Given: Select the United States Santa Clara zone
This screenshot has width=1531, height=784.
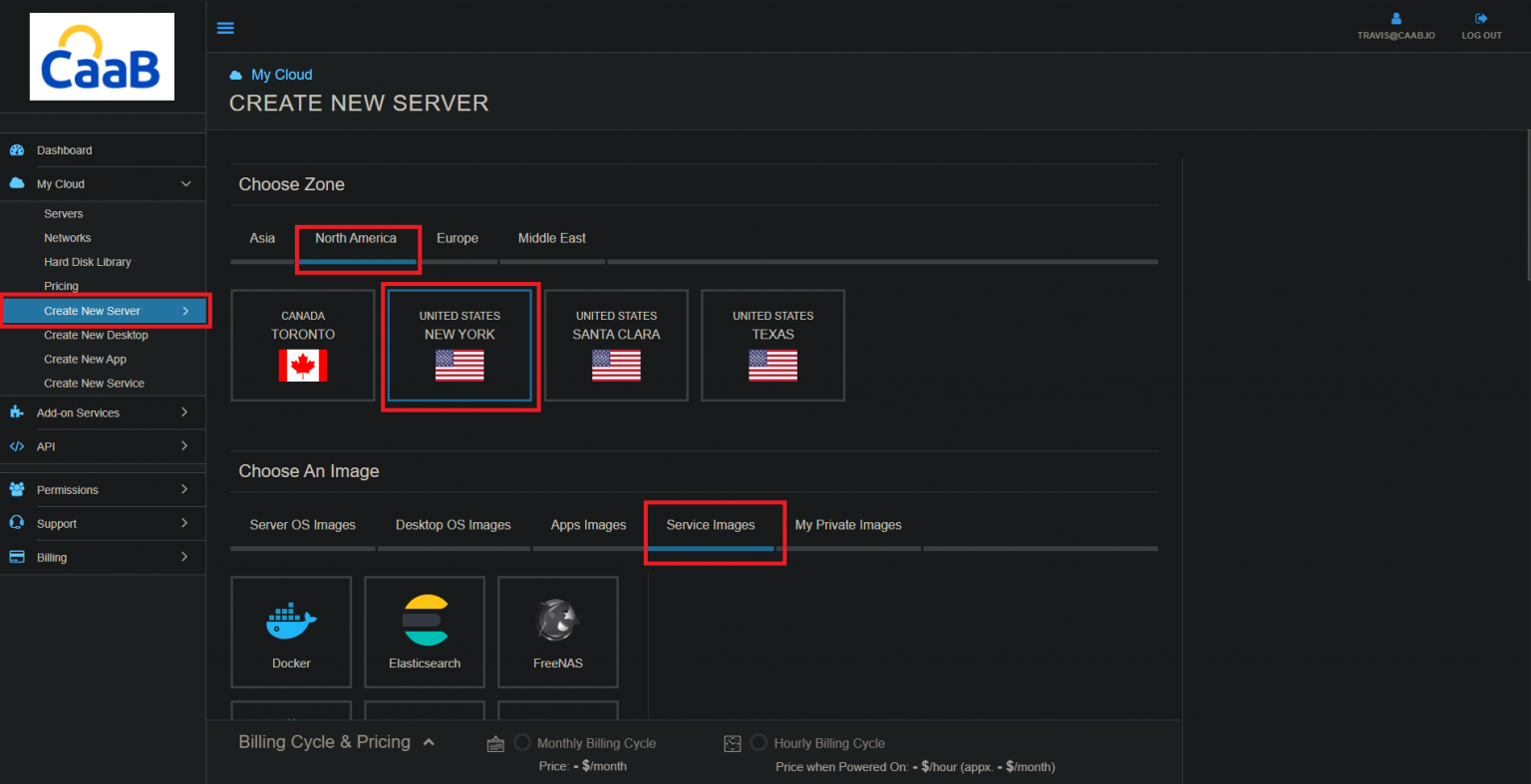Looking at the screenshot, I should tap(616, 345).
